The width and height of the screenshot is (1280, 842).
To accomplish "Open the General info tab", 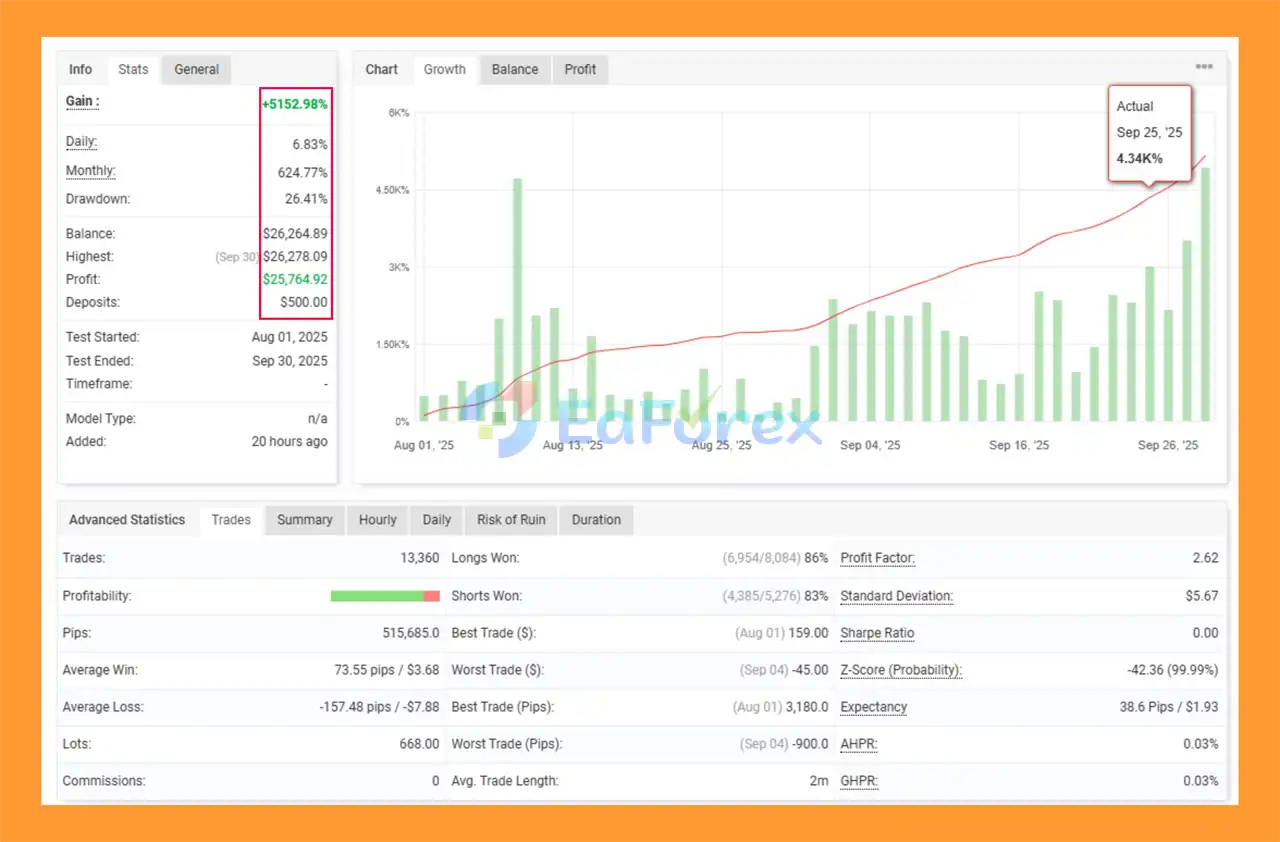I will pos(196,70).
